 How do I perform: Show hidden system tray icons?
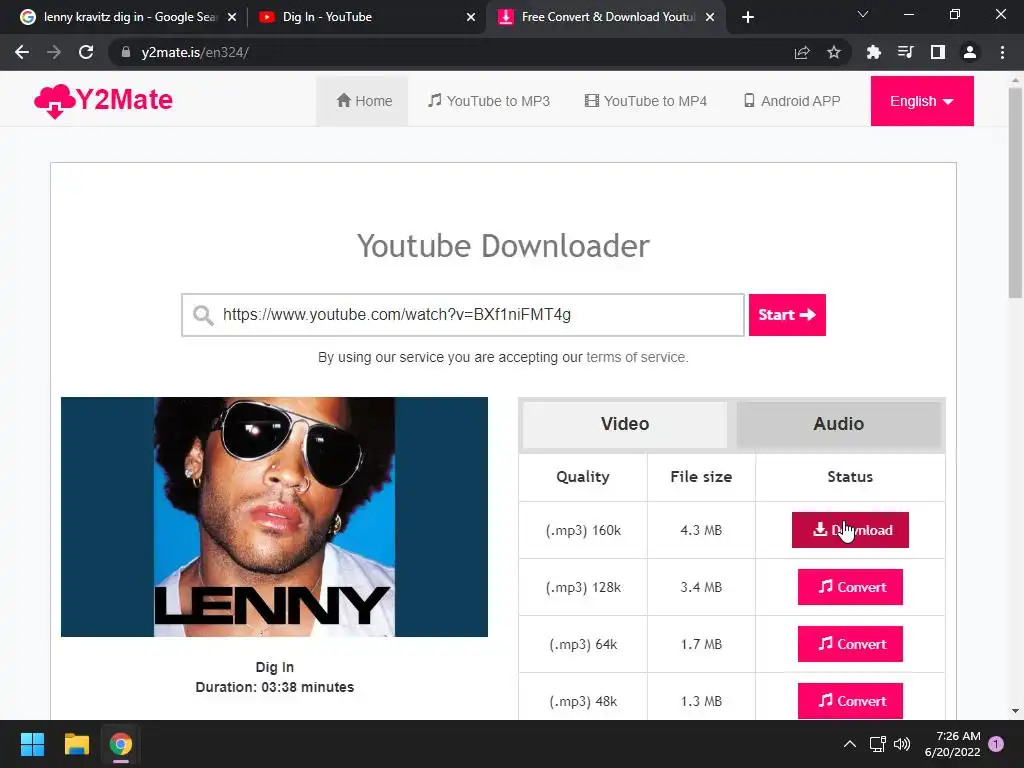[x=850, y=744]
